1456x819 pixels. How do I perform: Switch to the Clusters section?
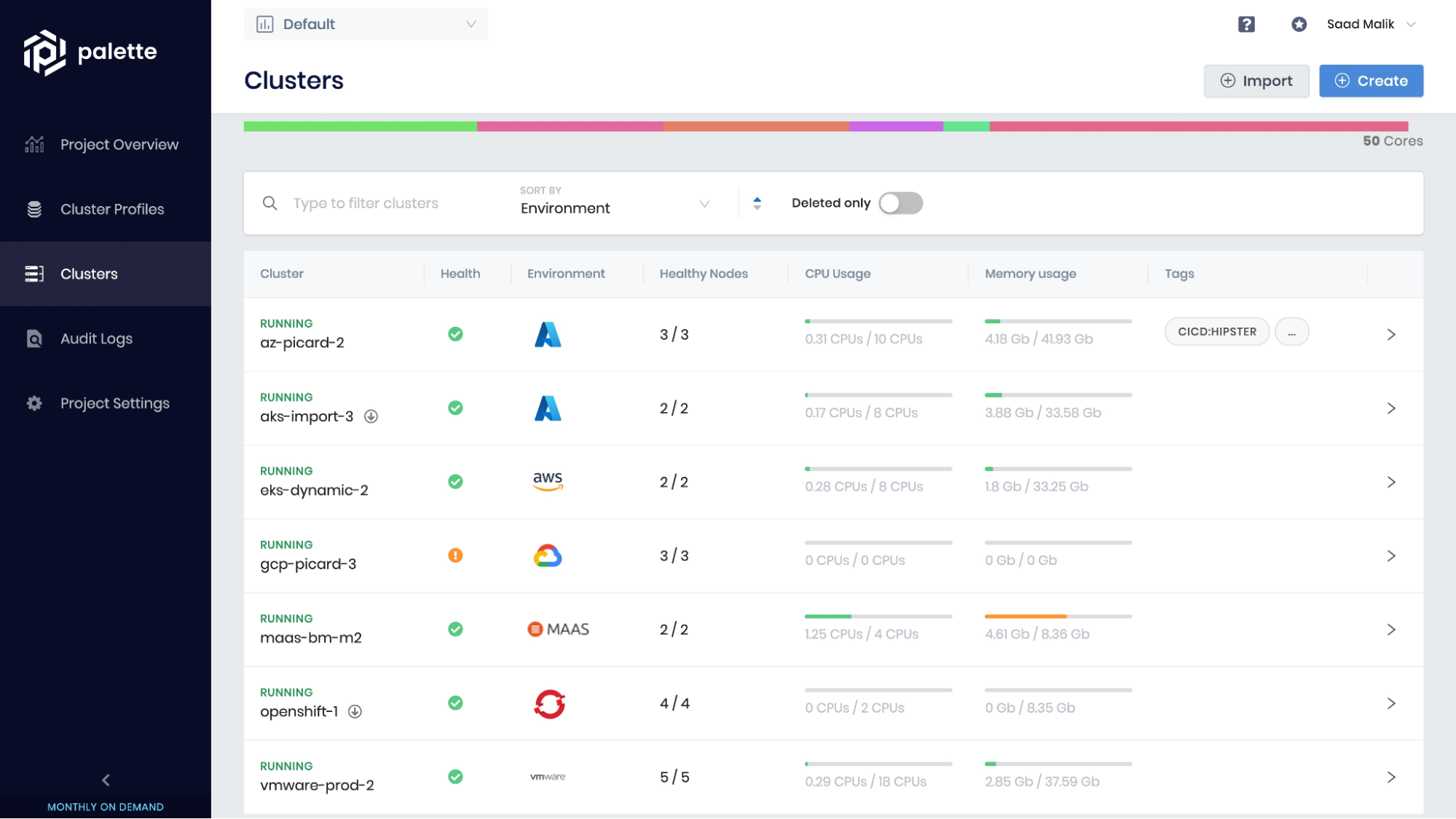click(88, 274)
